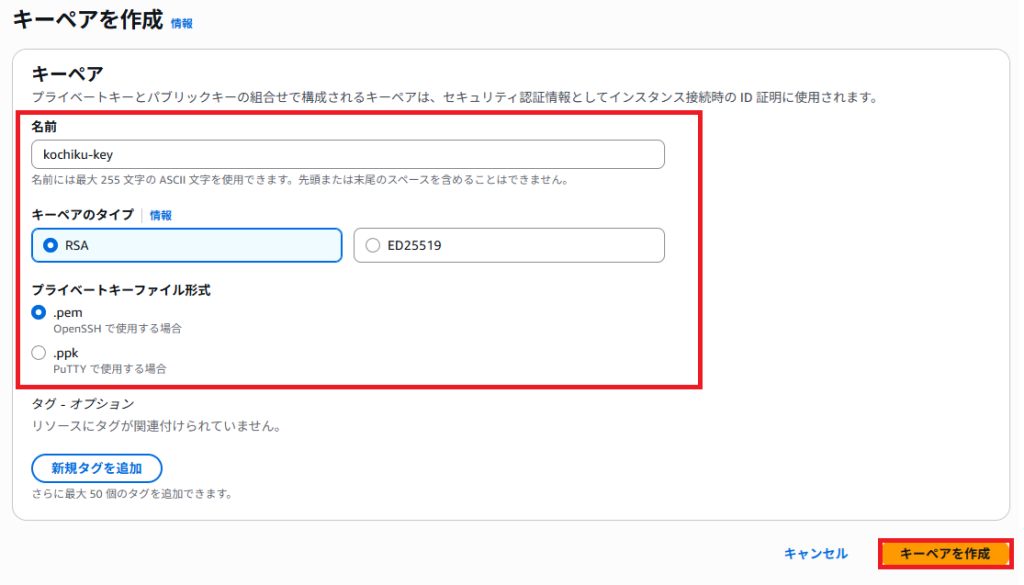Cancel with the キャンセル link
The width and height of the screenshot is (1024, 585).
[x=816, y=554]
